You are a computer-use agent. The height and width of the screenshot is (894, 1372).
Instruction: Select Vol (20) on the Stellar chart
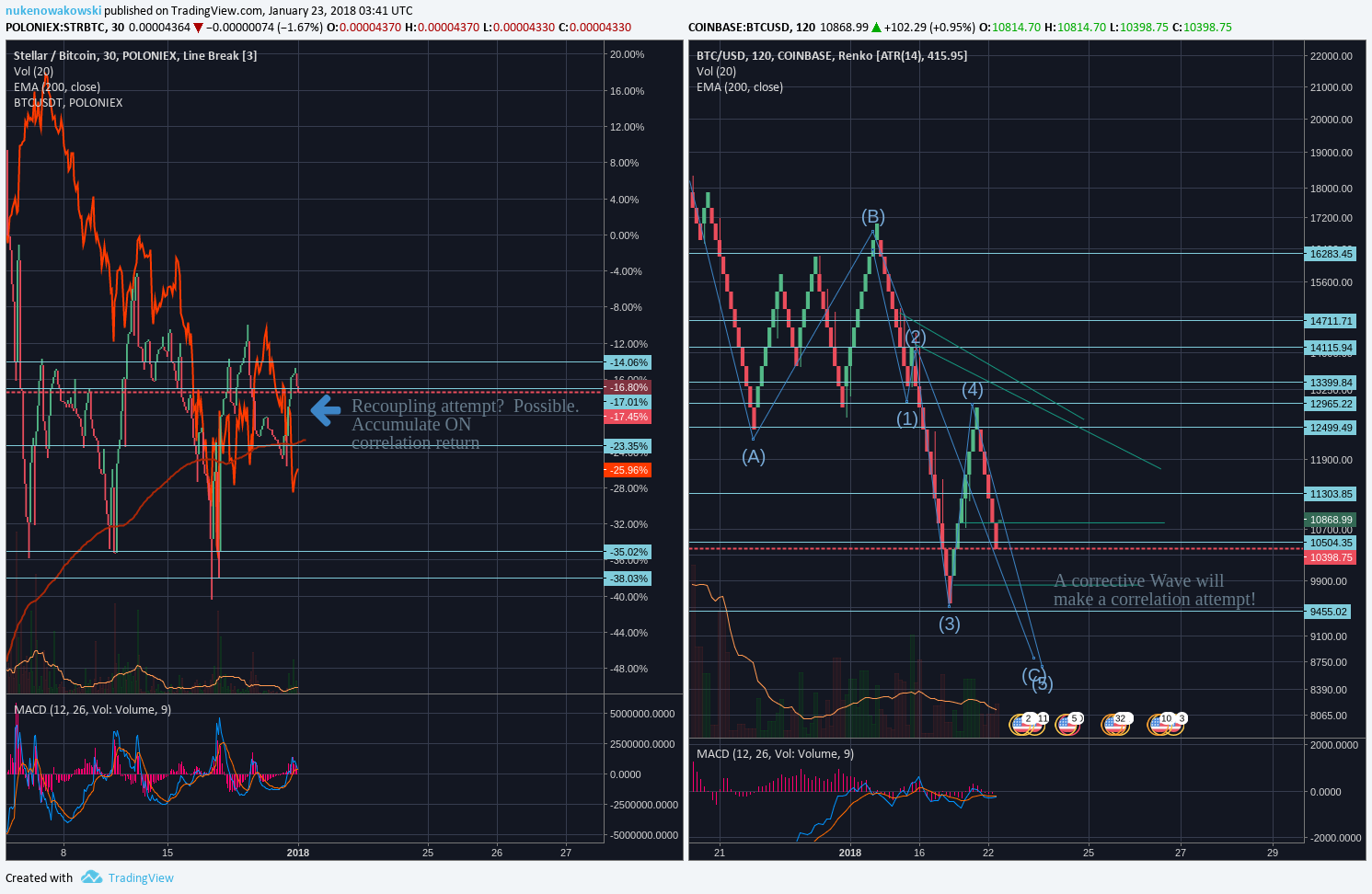[x=33, y=71]
